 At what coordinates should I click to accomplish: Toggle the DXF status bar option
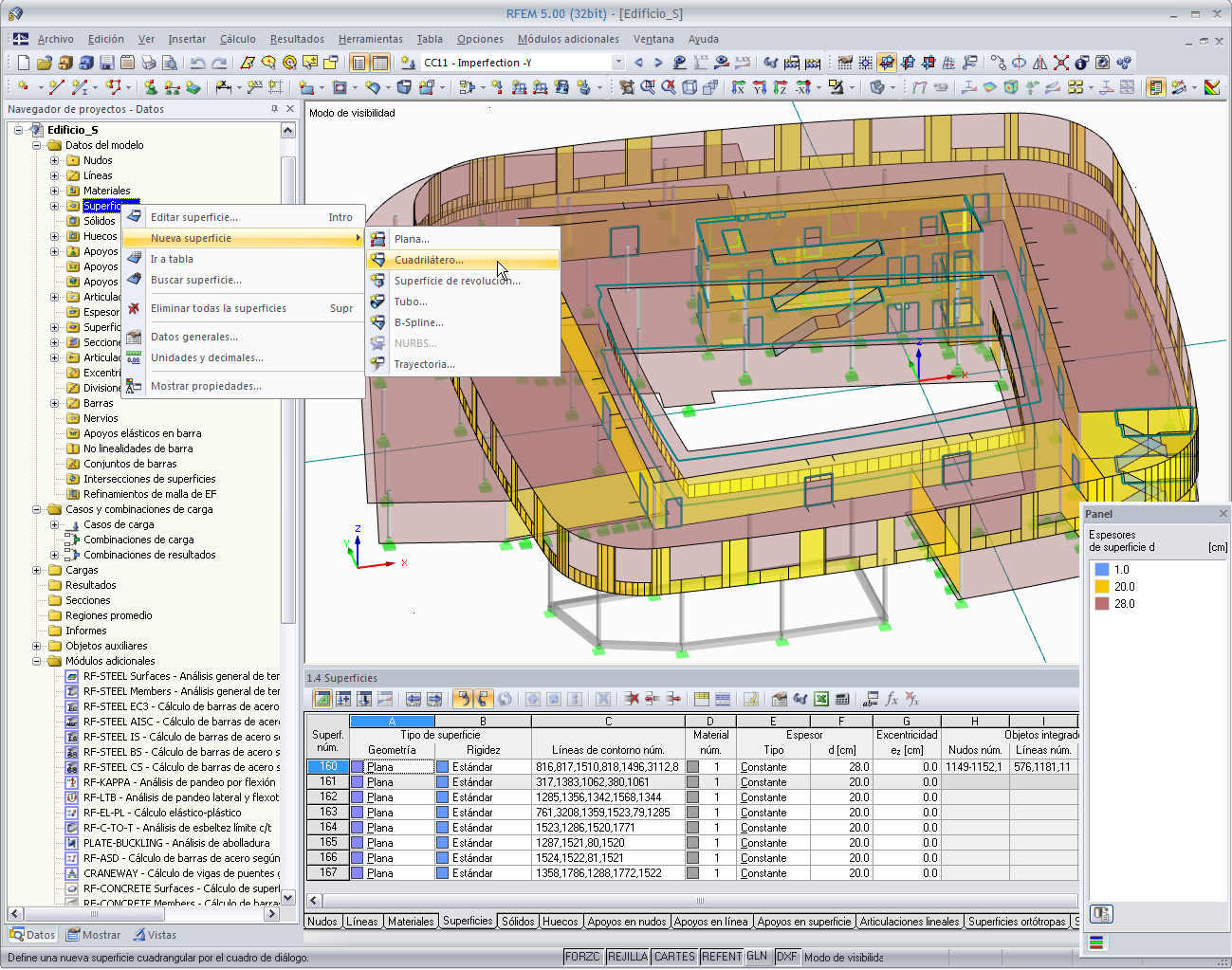click(787, 957)
